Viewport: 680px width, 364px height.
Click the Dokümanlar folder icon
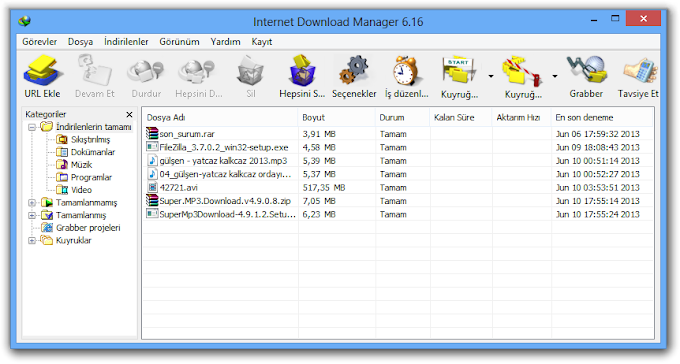pyautogui.click(x=62, y=152)
